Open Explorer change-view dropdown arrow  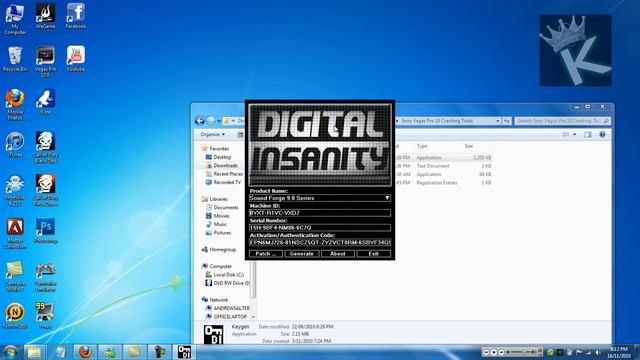pyautogui.click(x=574, y=134)
